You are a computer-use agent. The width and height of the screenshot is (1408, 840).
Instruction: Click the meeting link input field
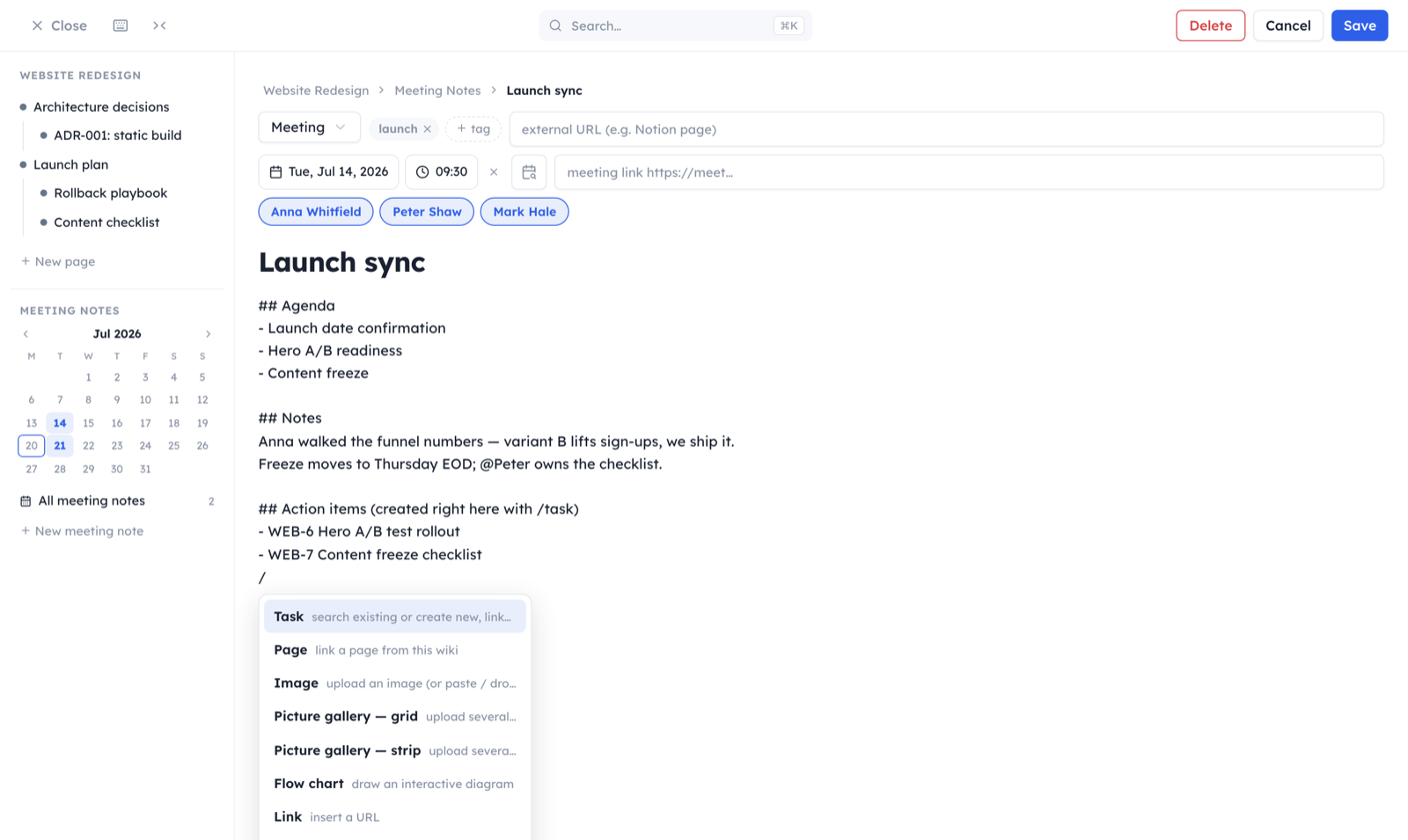[x=969, y=172]
